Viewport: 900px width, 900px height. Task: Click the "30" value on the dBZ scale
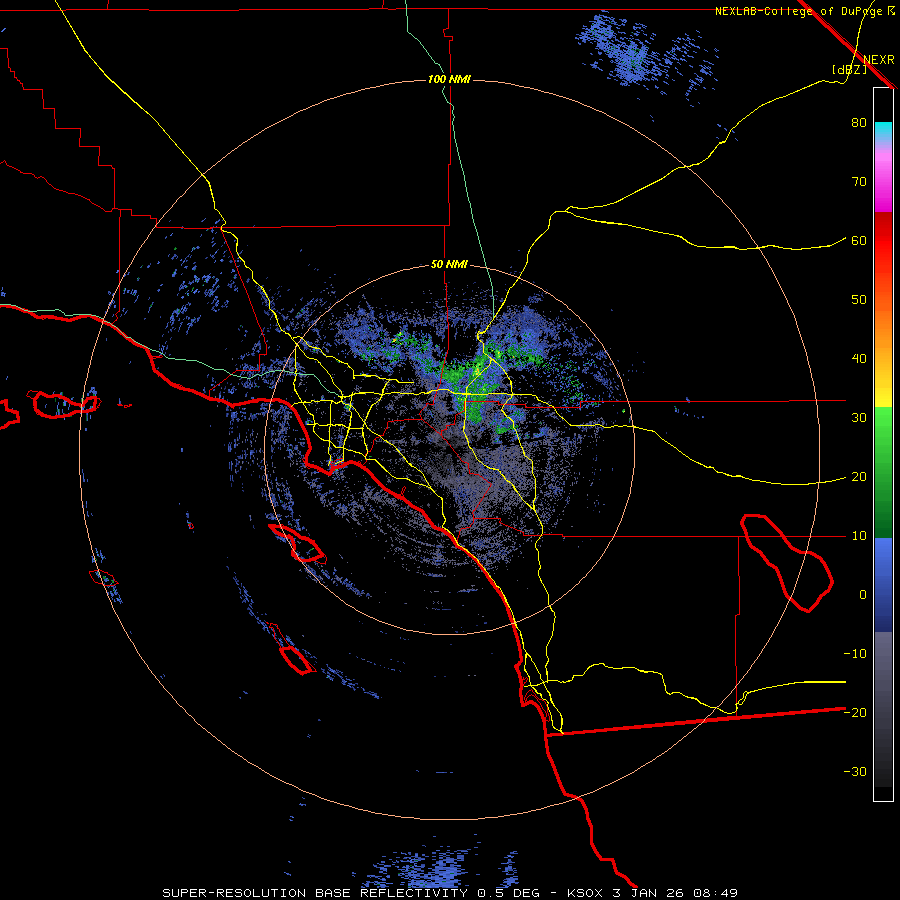point(859,418)
